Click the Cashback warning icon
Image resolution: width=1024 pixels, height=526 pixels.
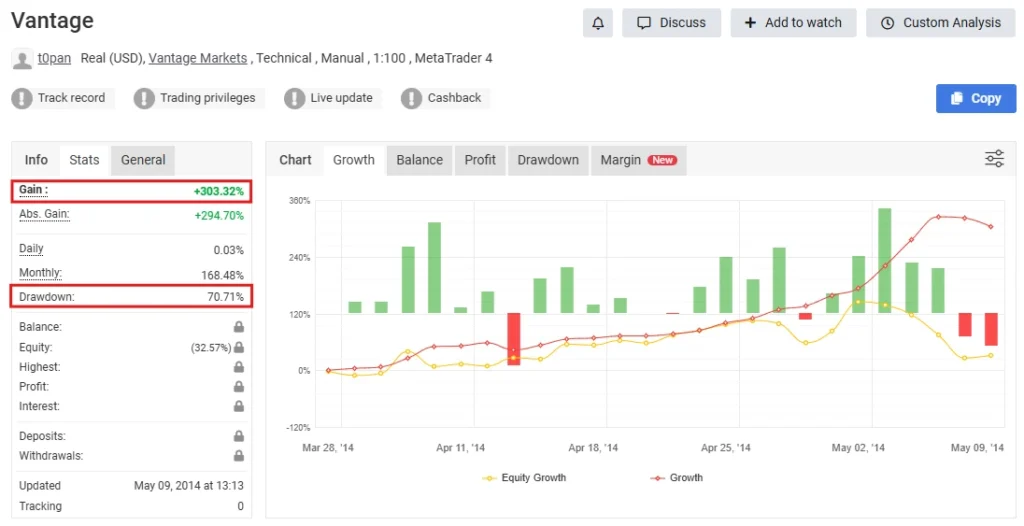[x=411, y=98]
